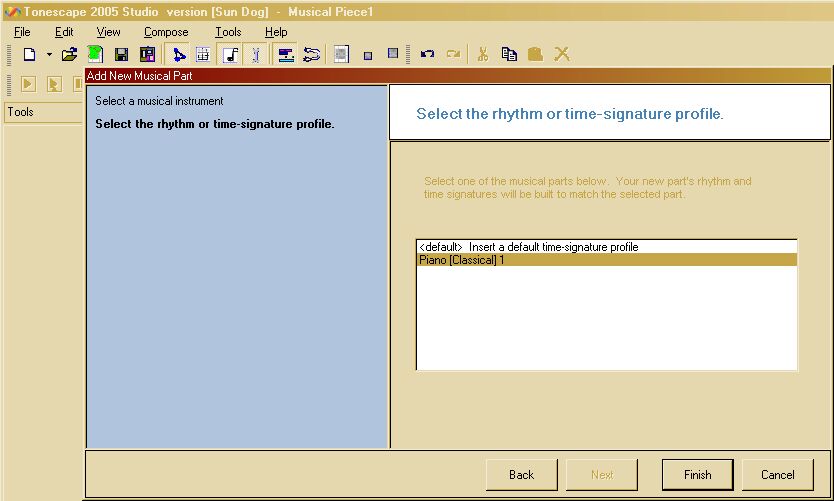This screenshot has width=834, height=501.
Task: Click the grayed-out Redo icon
Action: 453,54
